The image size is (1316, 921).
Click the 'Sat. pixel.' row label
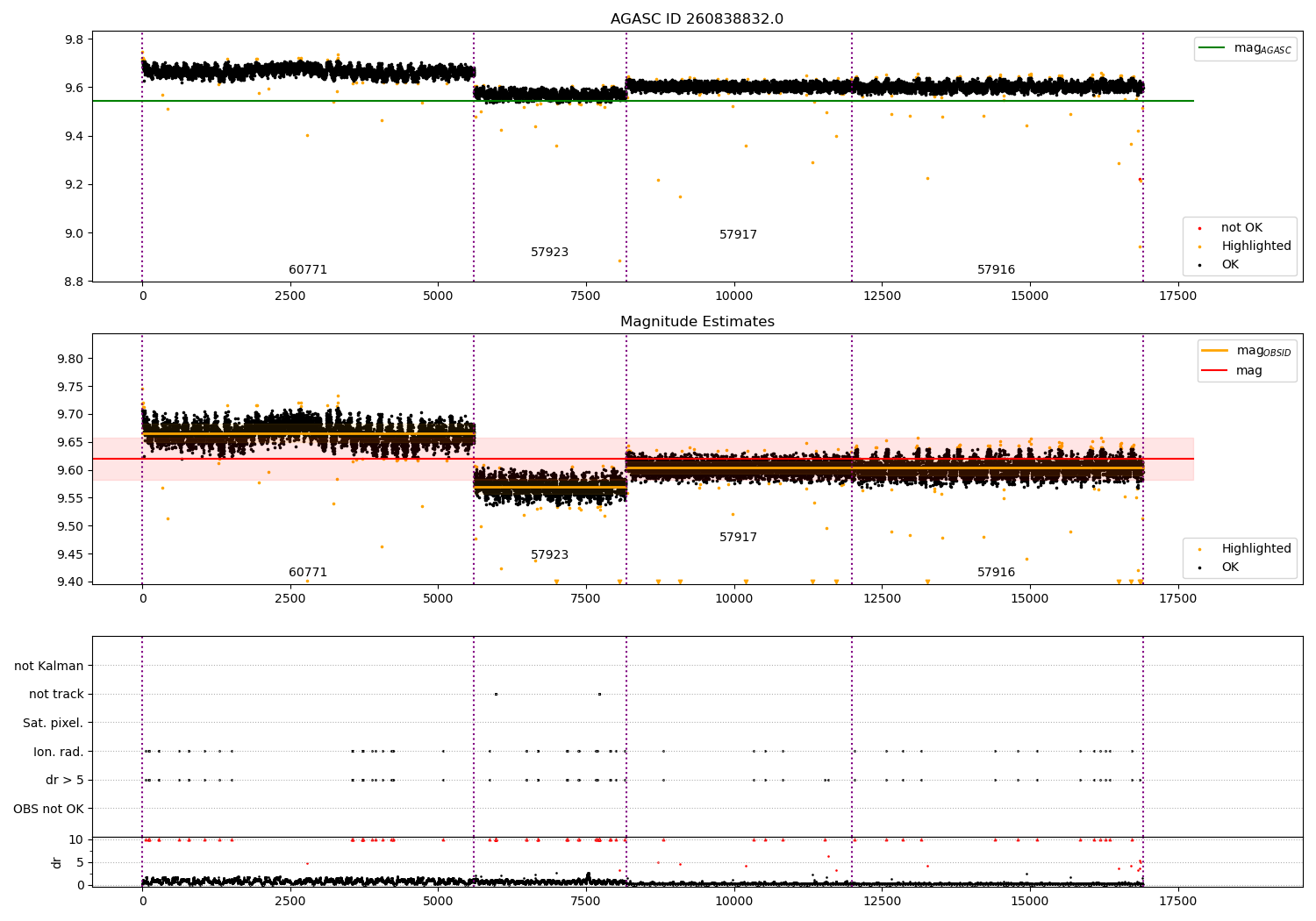[x=54, y=724]
